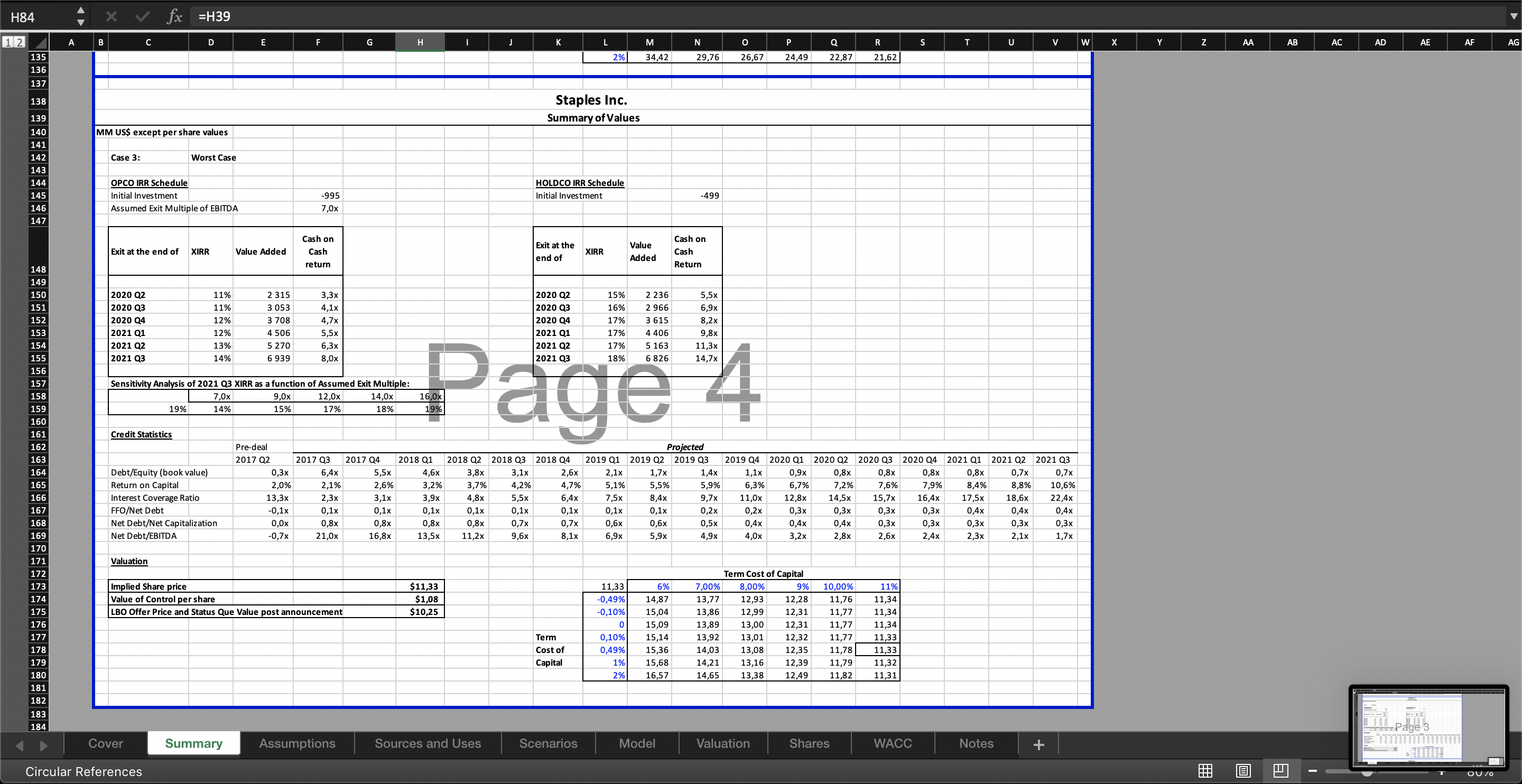The height and width of the screenshot is (784, 1522).
Task: Confirm formula entry with checkmark icon
Action: click(x=142, y=16)
